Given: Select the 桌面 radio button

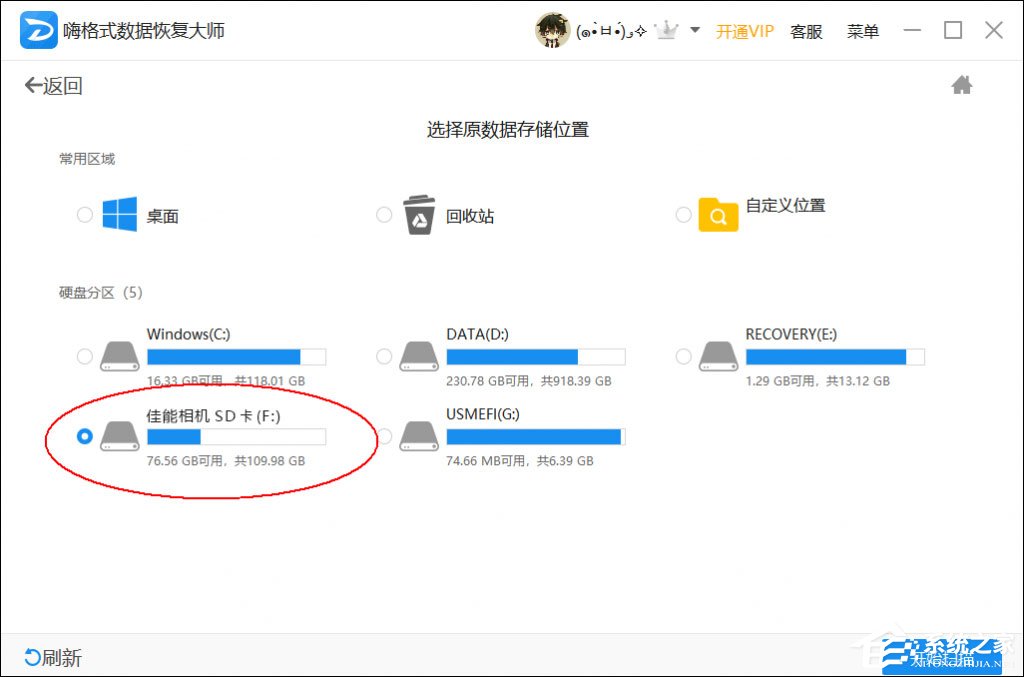Looking at the screenshot, I should click(x=85, y=213).
